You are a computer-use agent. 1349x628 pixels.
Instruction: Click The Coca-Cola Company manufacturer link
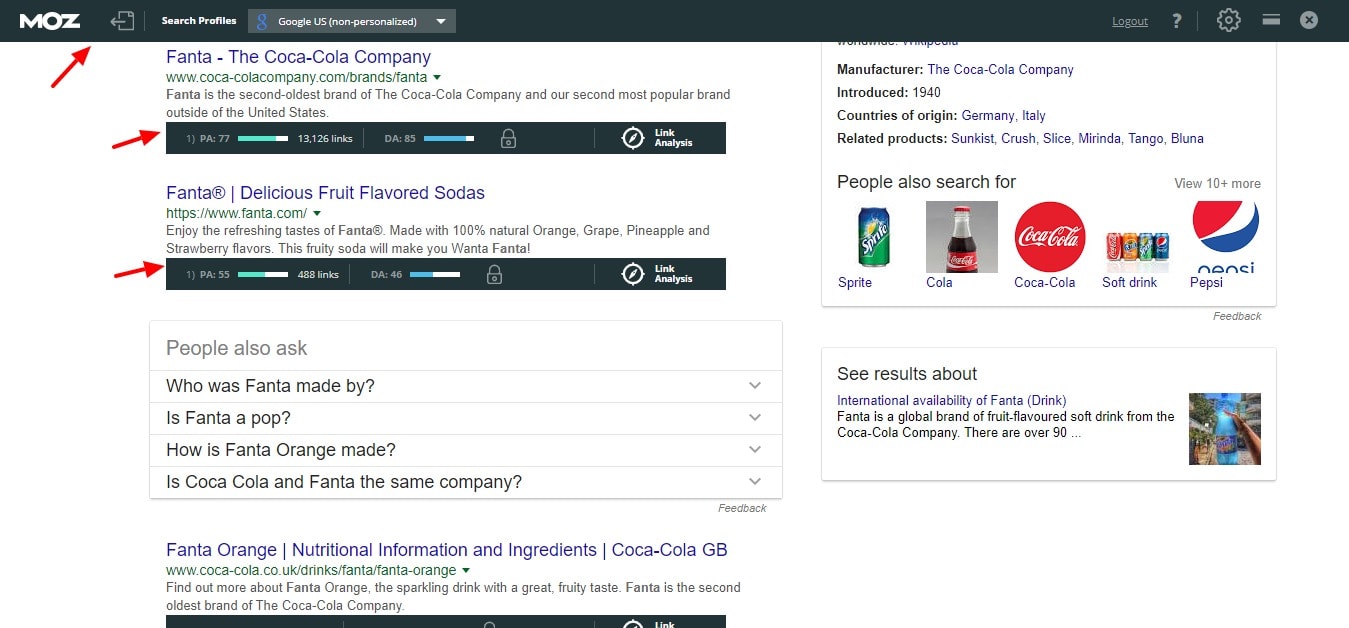[1000, 70]
